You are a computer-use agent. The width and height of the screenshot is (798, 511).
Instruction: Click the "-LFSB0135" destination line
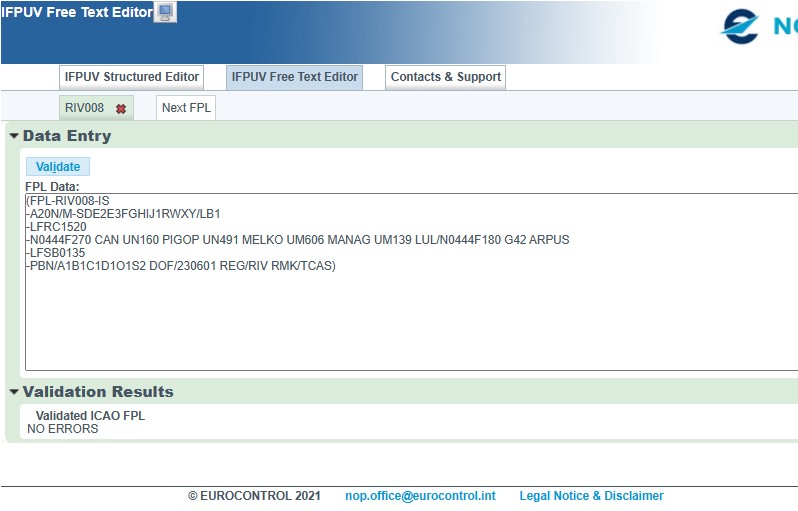pyautogui.click(x=55, y=253)
